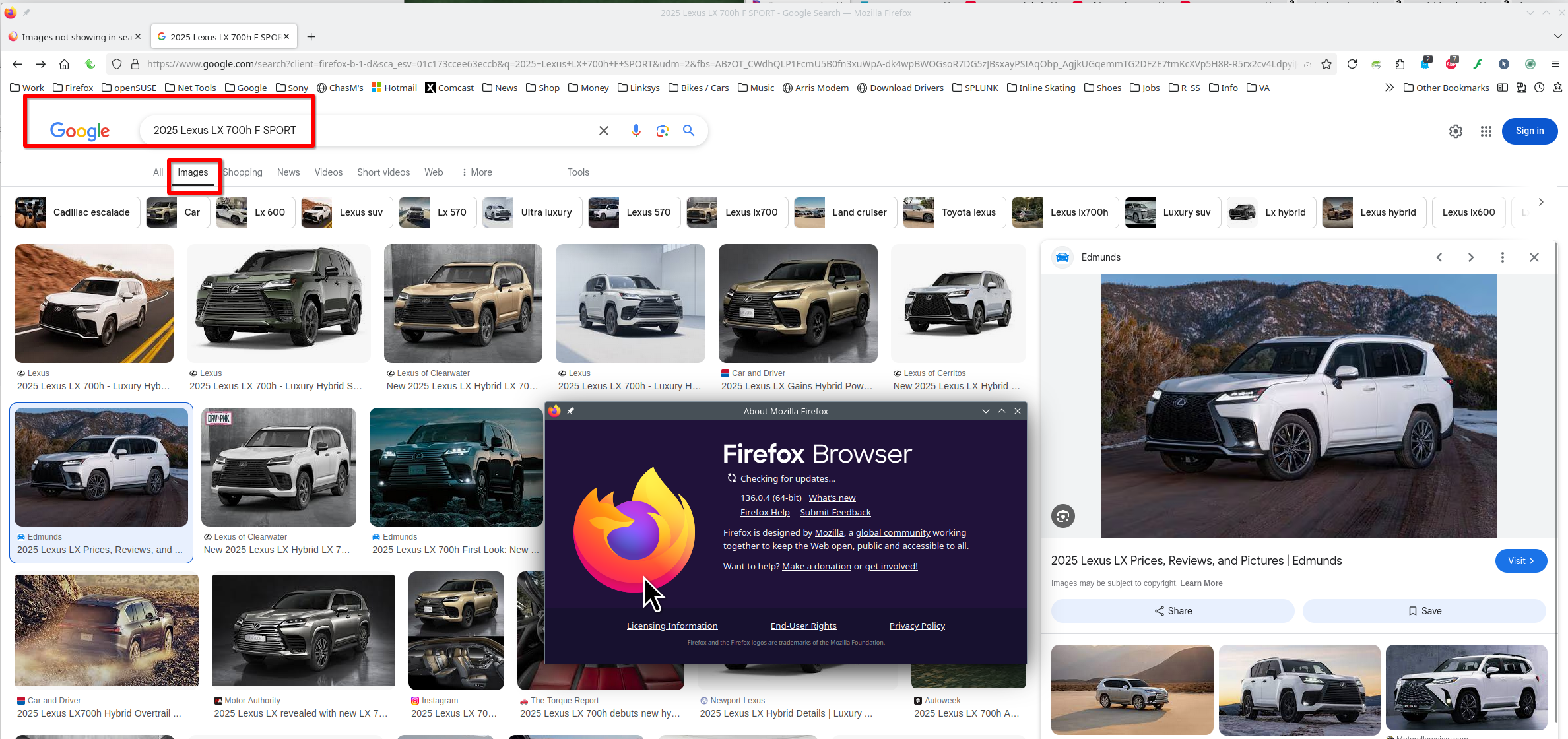Screen dimensions: 1568x739
Task: Open Google Lens search by image
Action: 663,131
